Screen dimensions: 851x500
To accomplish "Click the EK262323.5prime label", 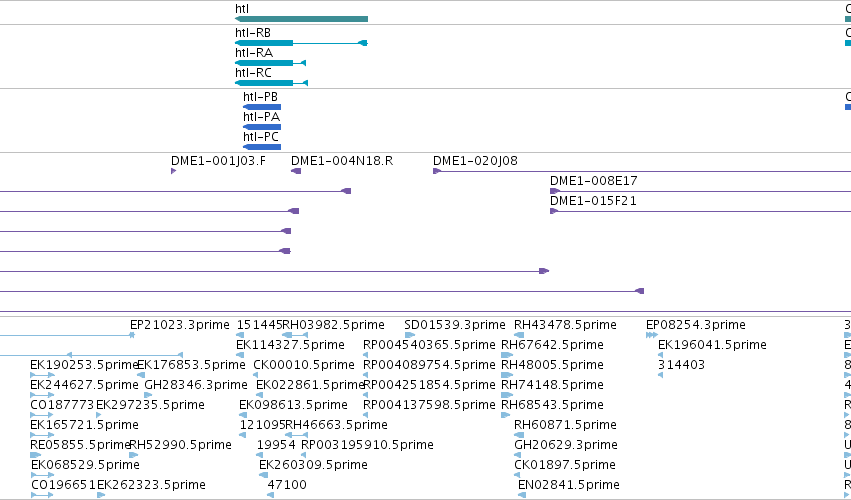I will tap(151, 485).
